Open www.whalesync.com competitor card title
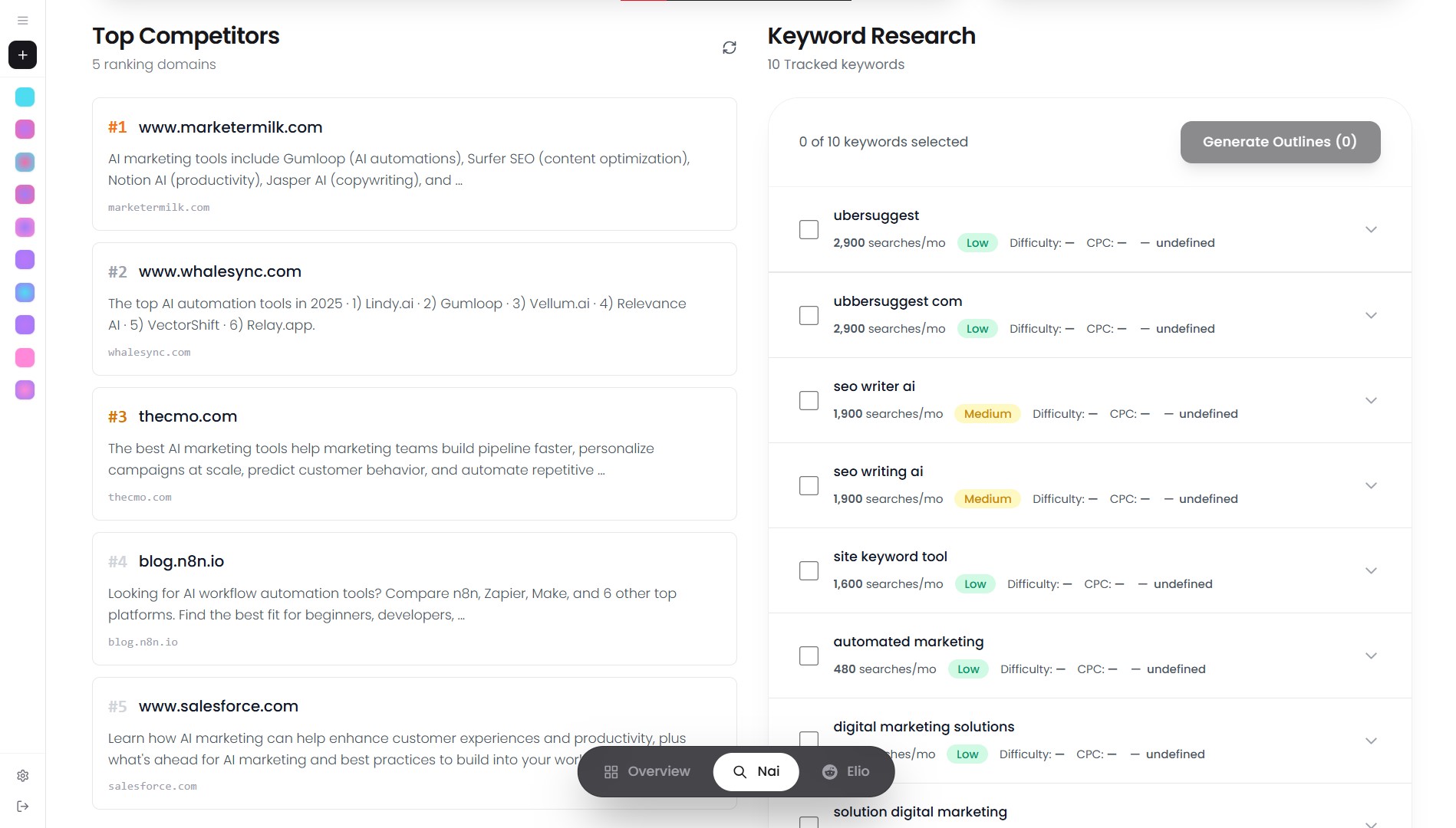Viewport: 1456px width, 828px height. pyautogui.click(x=219, y=271)
